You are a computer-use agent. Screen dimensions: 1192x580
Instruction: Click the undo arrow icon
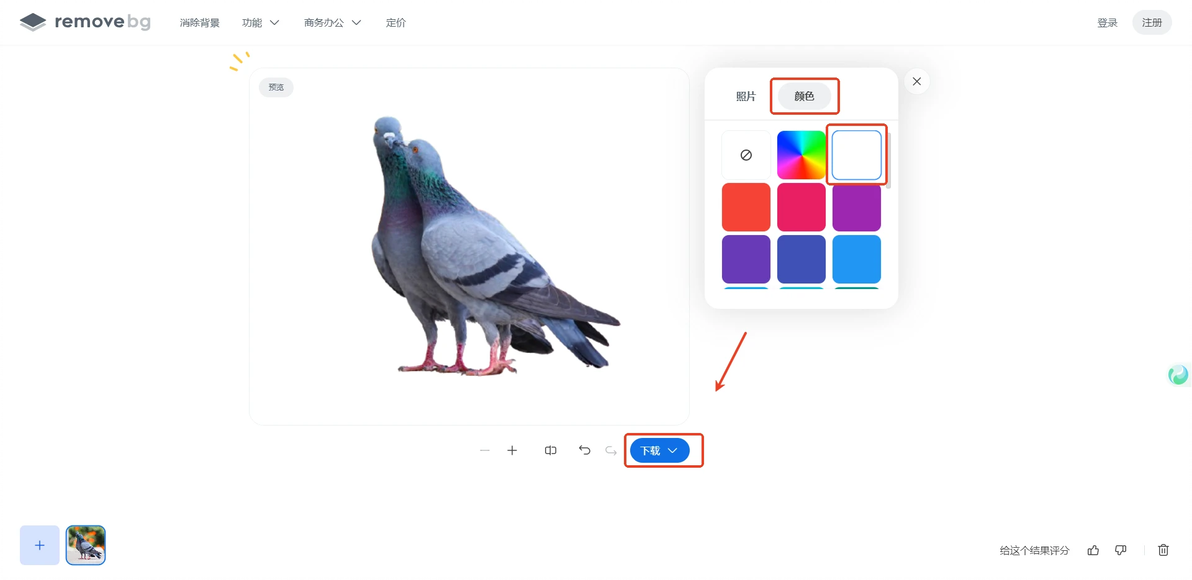pyautogui.click(x=585, y=451)
